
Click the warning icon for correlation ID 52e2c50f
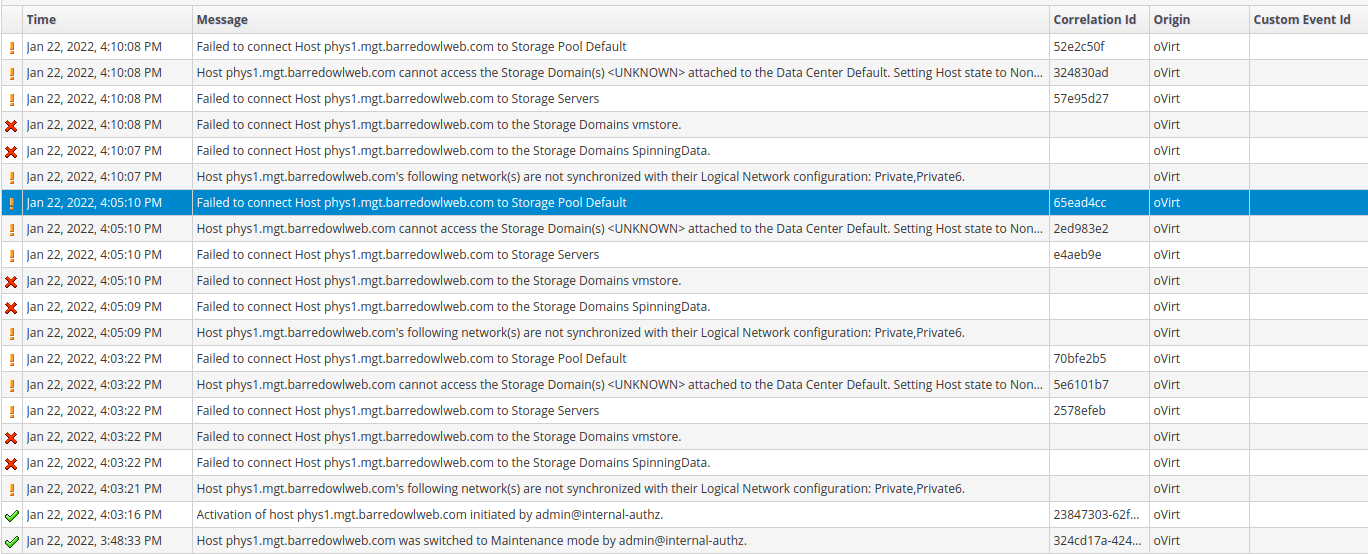(x=11, y=47)
